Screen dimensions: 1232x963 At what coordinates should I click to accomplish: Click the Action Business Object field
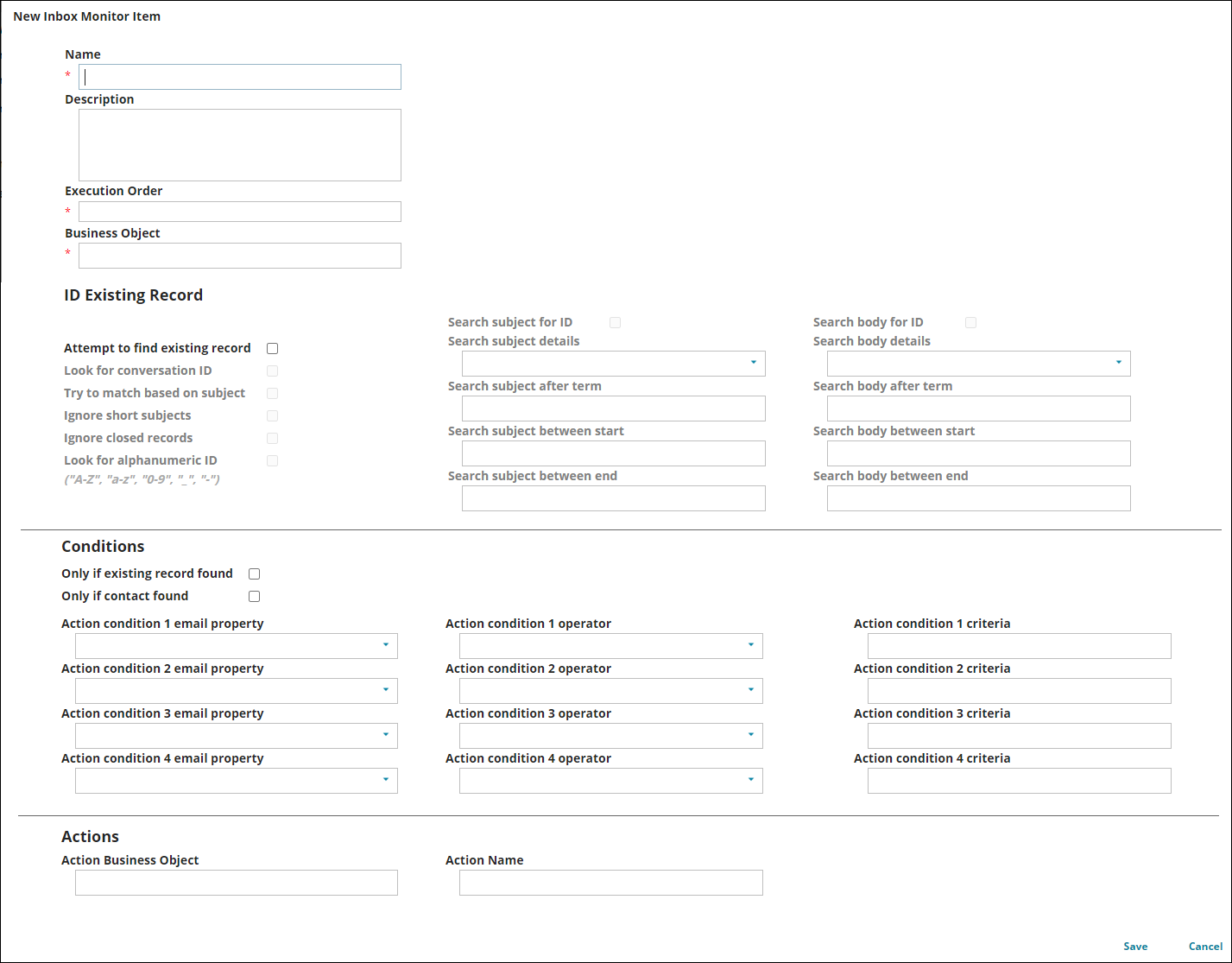click(x=236, y=882)
